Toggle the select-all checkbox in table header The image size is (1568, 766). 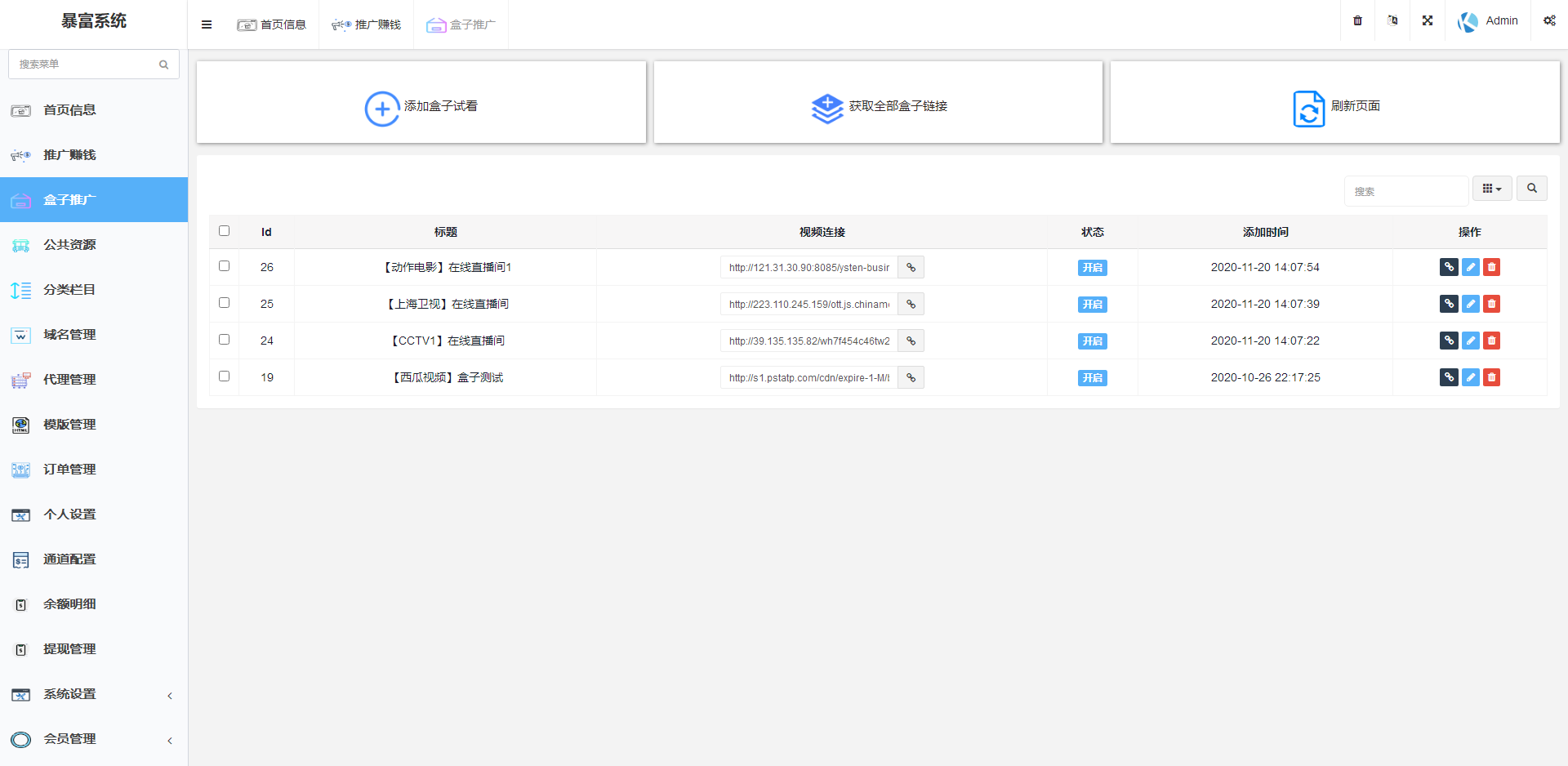click(x=225, y=231)
